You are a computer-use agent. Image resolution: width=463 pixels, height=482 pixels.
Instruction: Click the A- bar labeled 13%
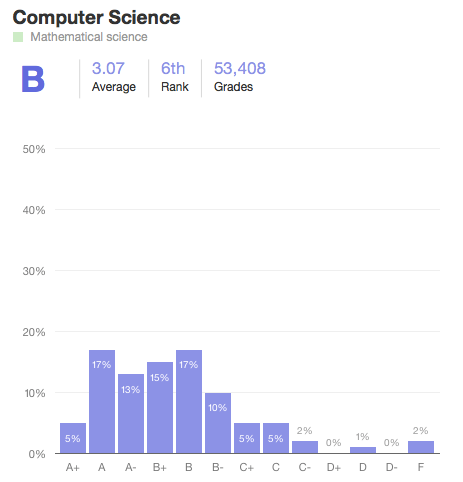(x=131, y=414)
